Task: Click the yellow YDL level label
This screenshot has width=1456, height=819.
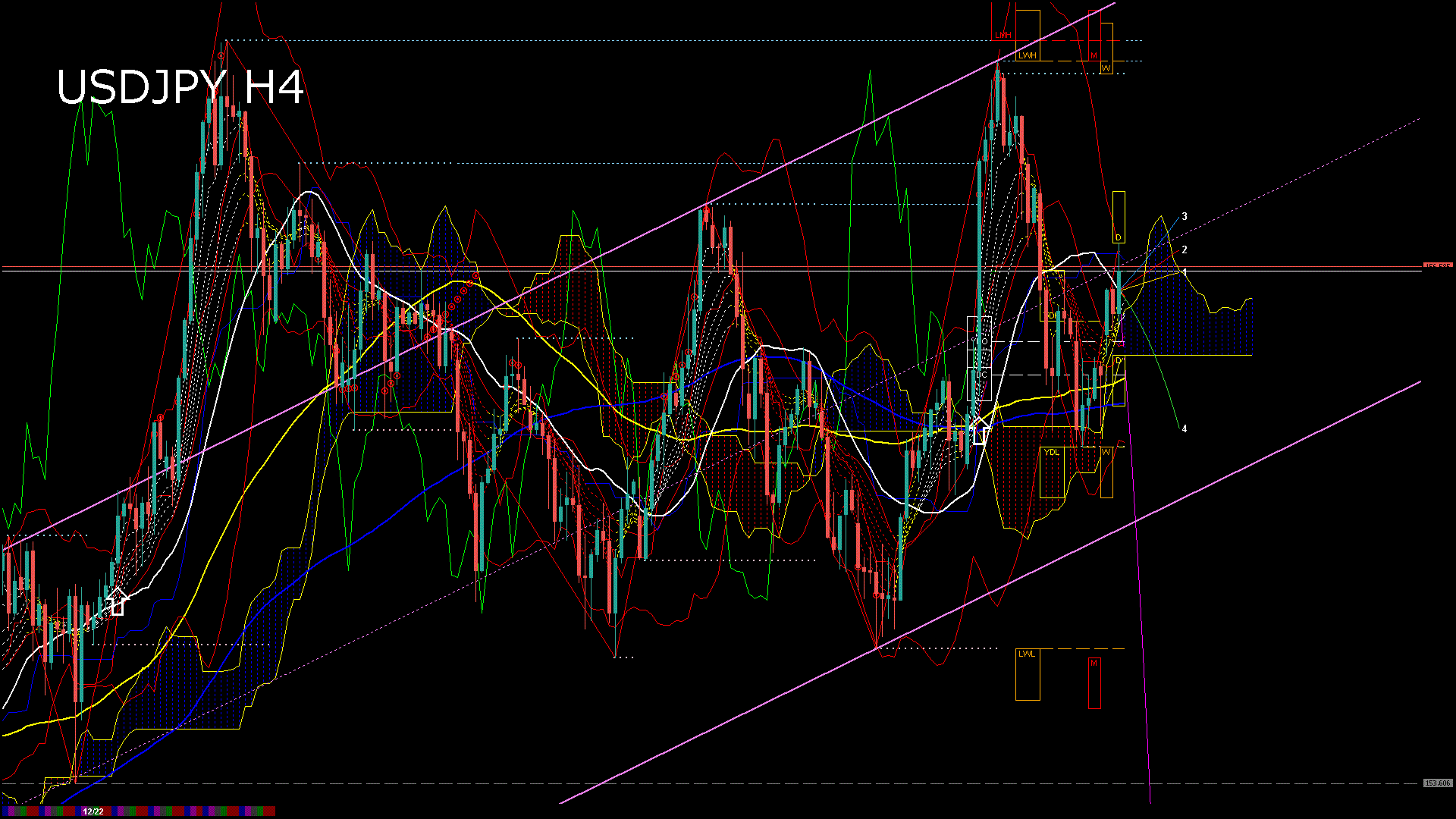Action: click(x=1051, y=452)
